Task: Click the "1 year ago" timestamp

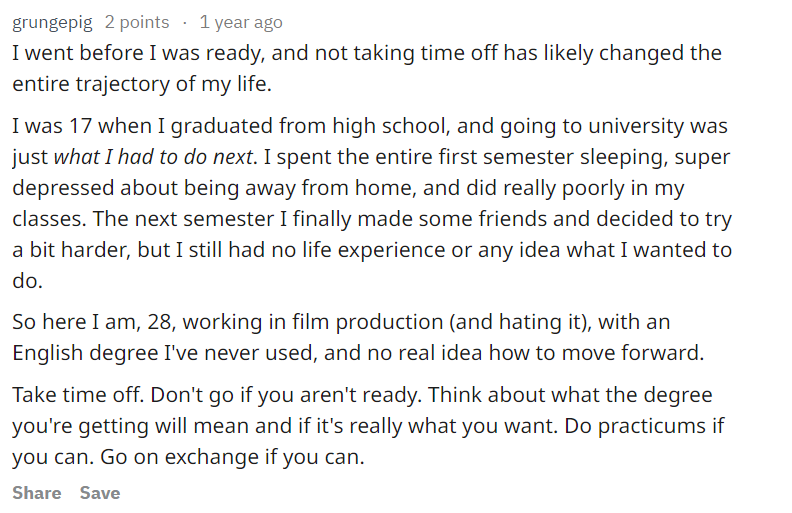Action: click(241, 22)
